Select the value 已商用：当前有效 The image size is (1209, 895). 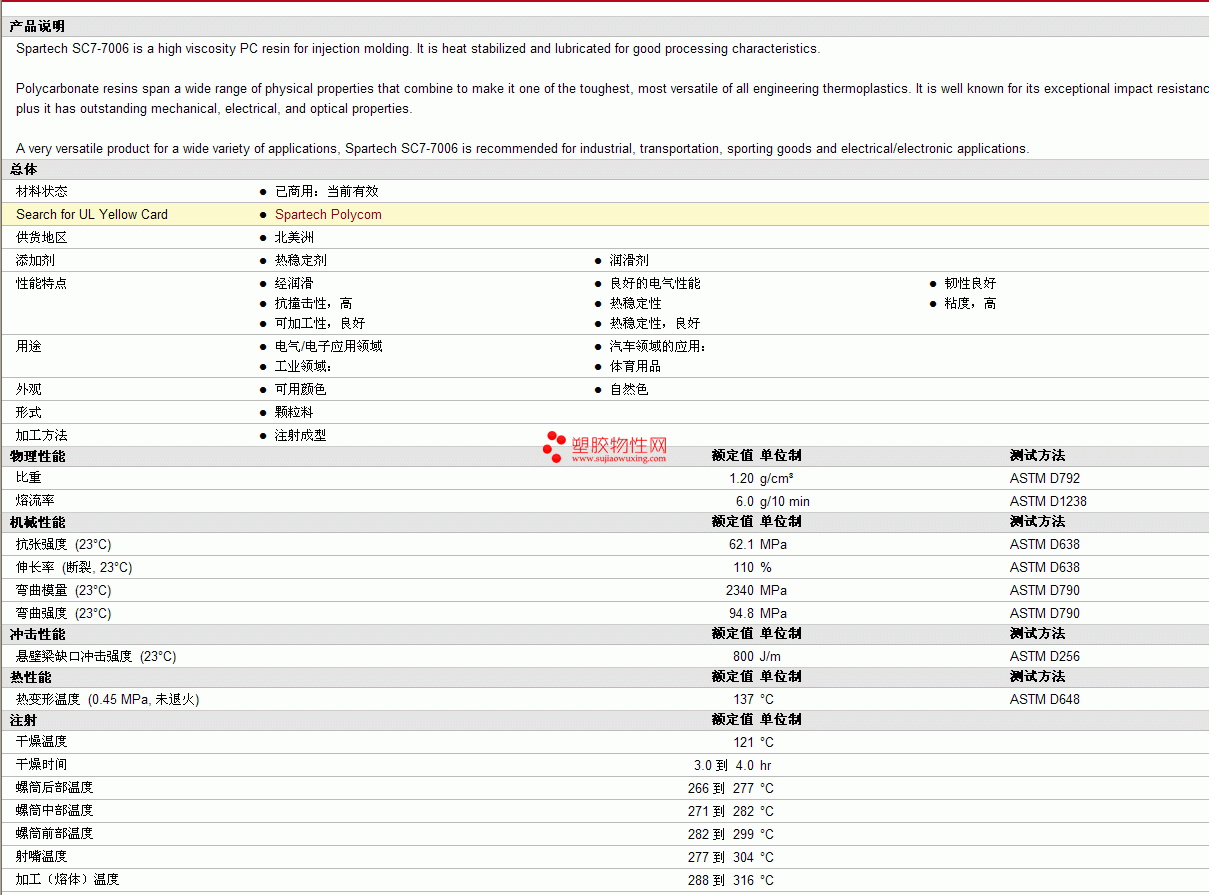(x=327, y=191)
